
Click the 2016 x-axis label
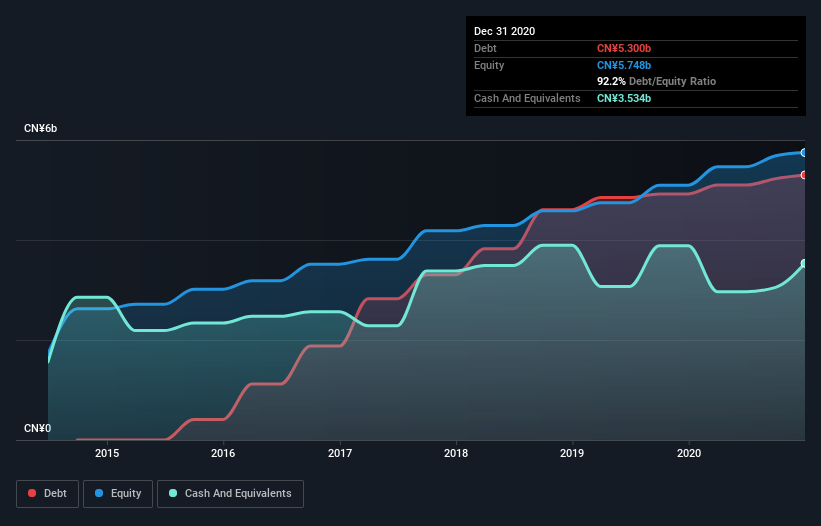[223, 453]
